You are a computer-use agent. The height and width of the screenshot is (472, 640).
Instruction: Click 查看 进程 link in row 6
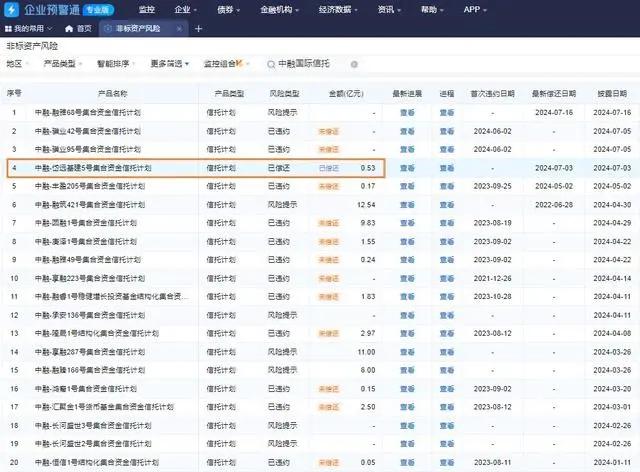(x=447, y=205)
